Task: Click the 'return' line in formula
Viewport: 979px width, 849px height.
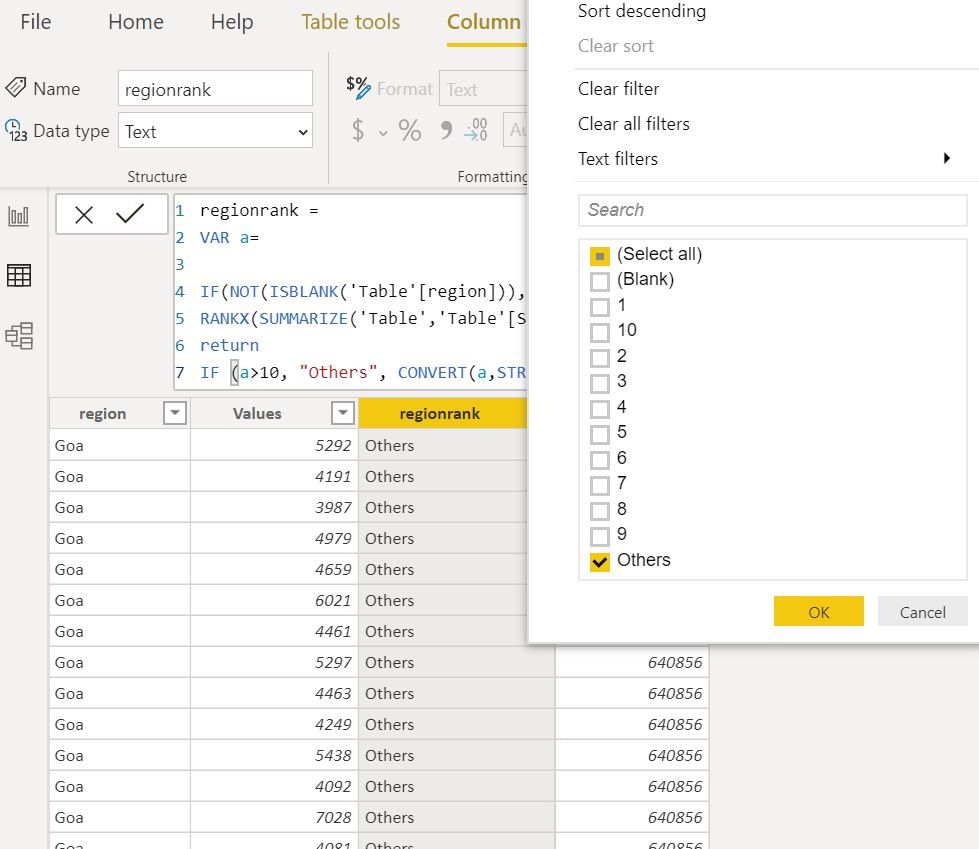Action: [x=229, y=345]
